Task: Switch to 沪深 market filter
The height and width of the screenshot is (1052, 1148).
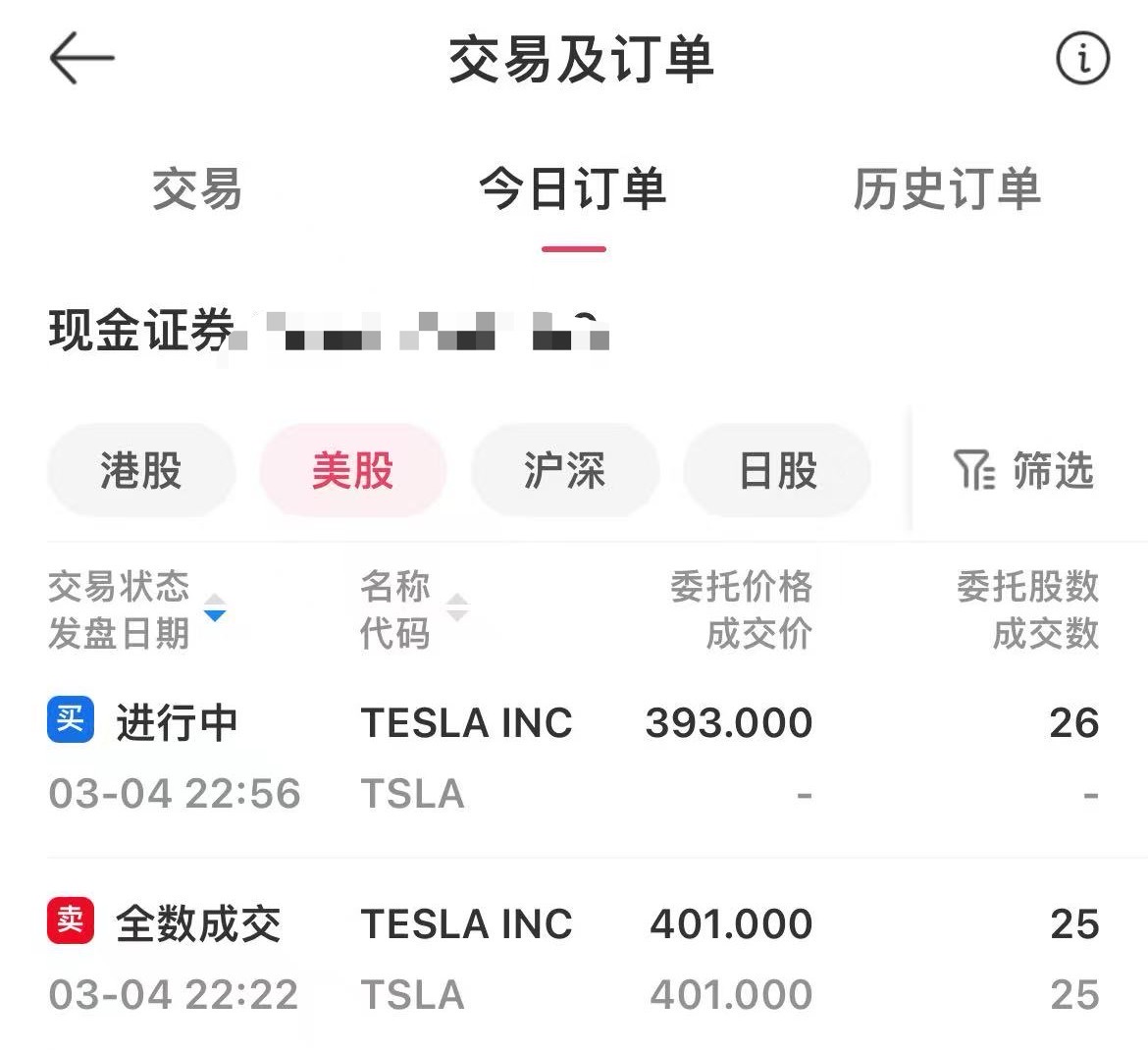Action: 565,471
